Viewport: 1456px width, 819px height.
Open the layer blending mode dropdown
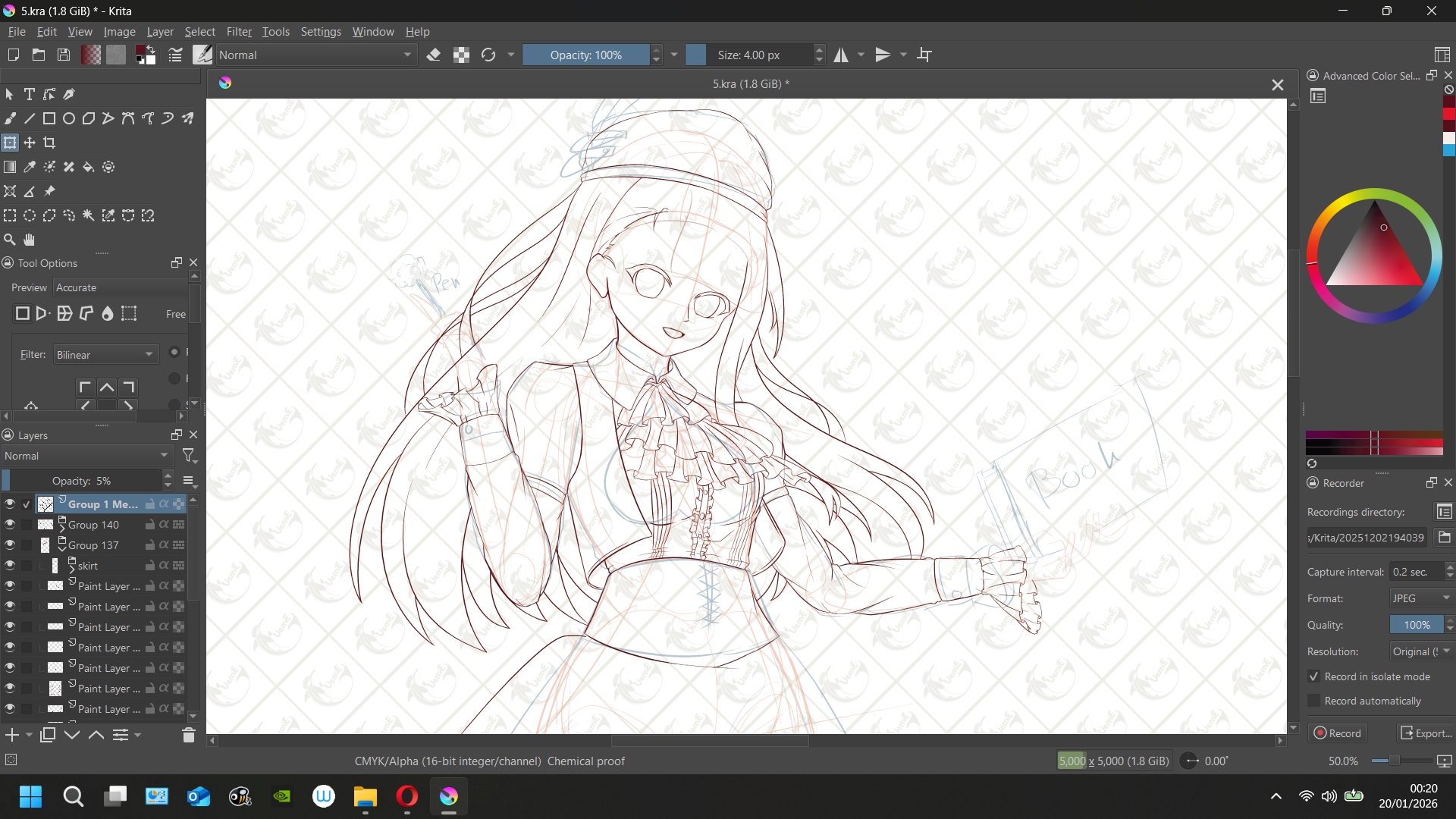86,456
